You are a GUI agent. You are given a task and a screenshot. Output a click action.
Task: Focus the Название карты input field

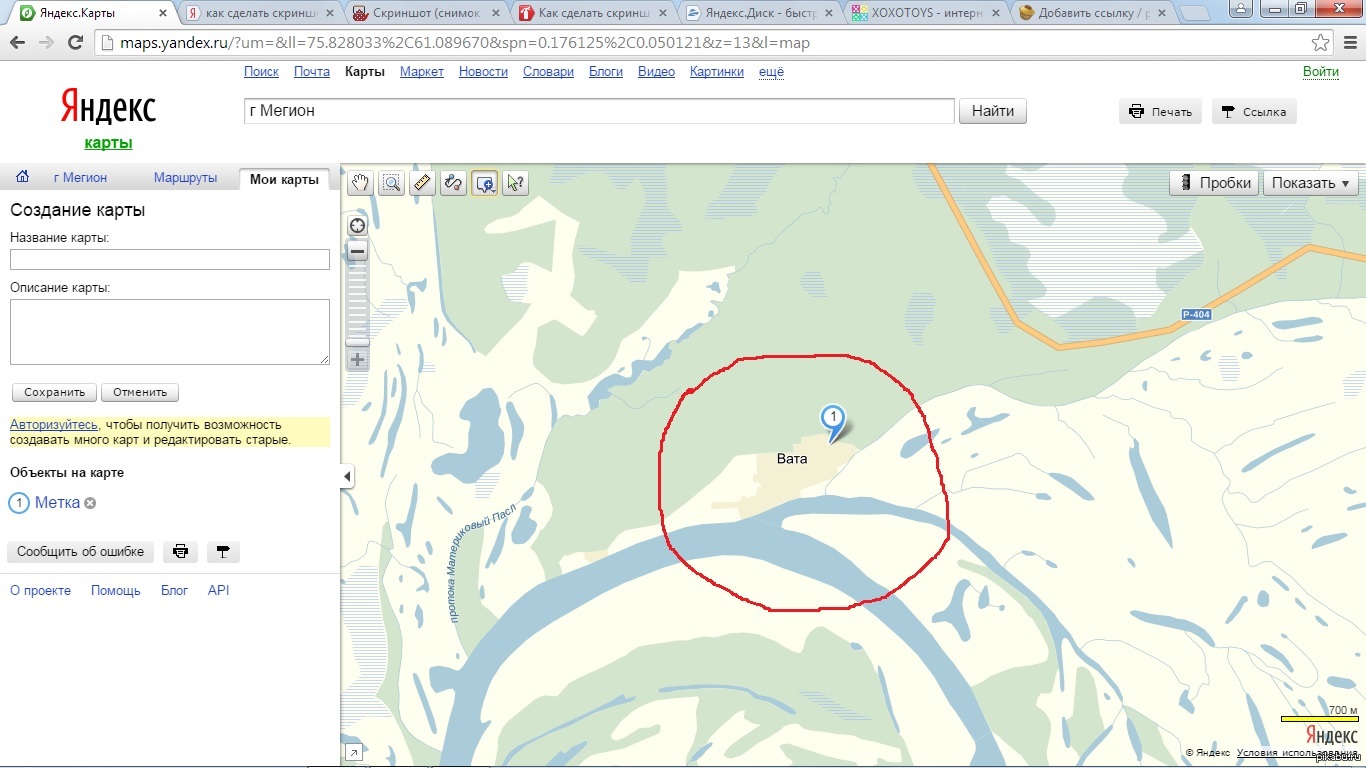170,260
